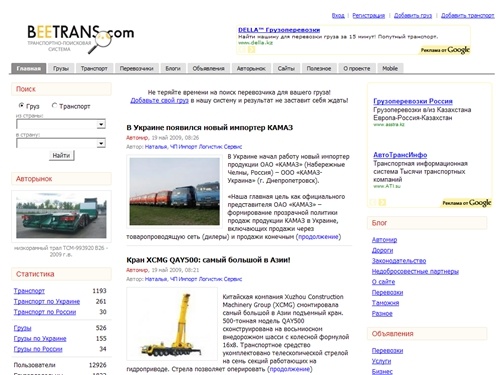
Task: Open the DELLA Грузоперевозки ad link
Action: click(279, 30)
